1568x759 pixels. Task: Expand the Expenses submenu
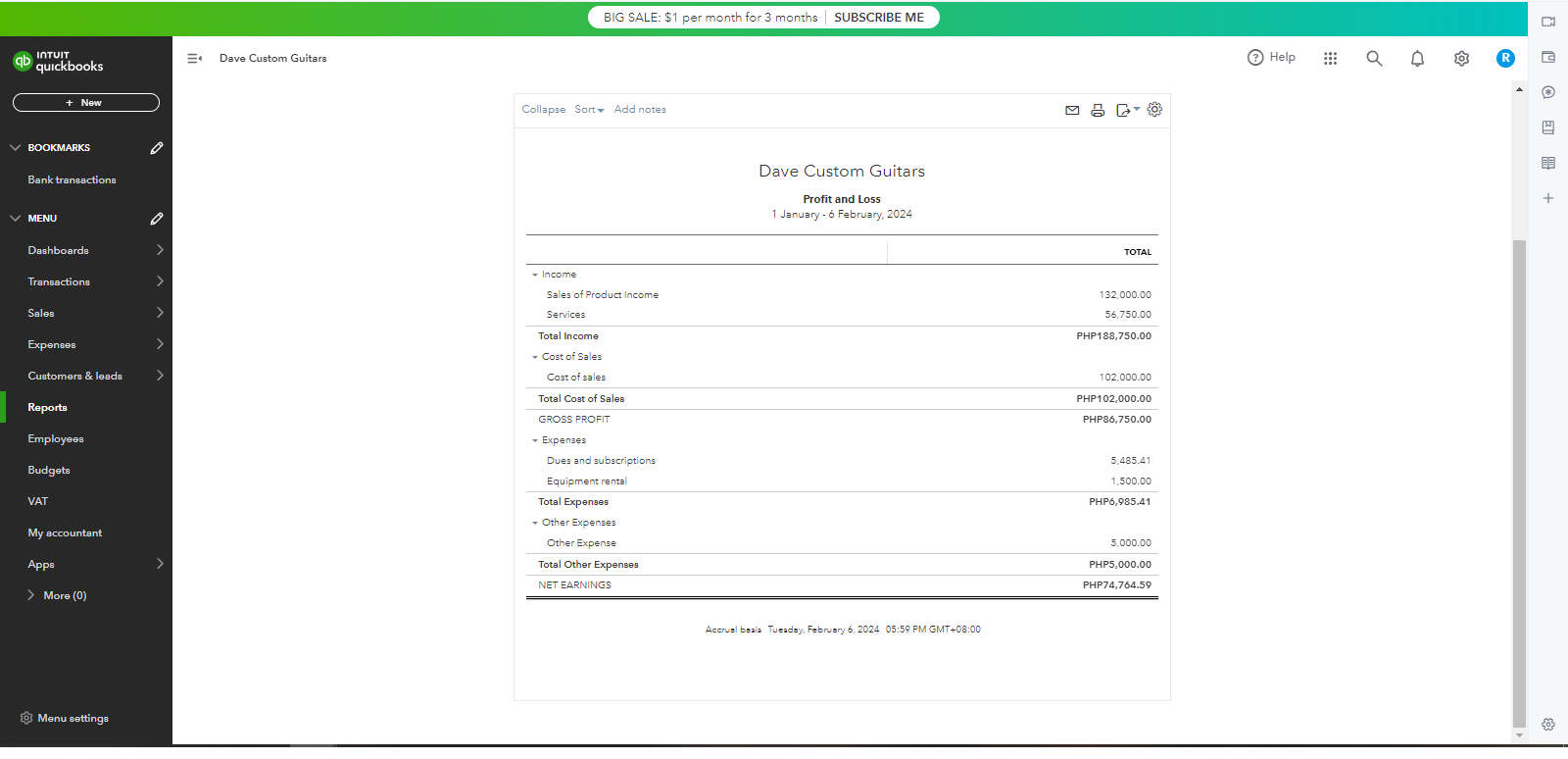[x=160, y=344]
